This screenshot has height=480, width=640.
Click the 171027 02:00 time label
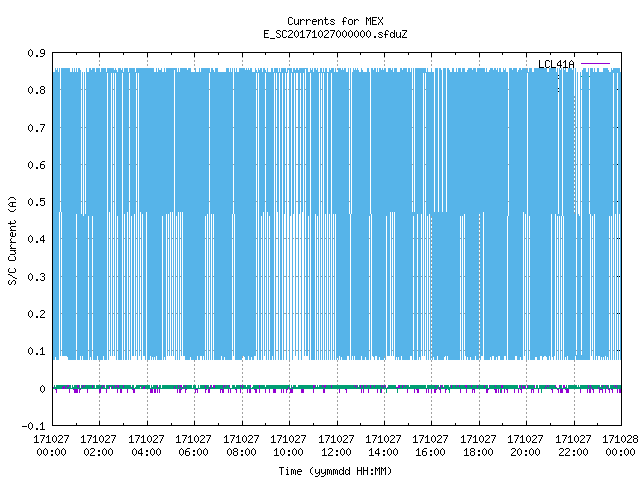(98, 446)
